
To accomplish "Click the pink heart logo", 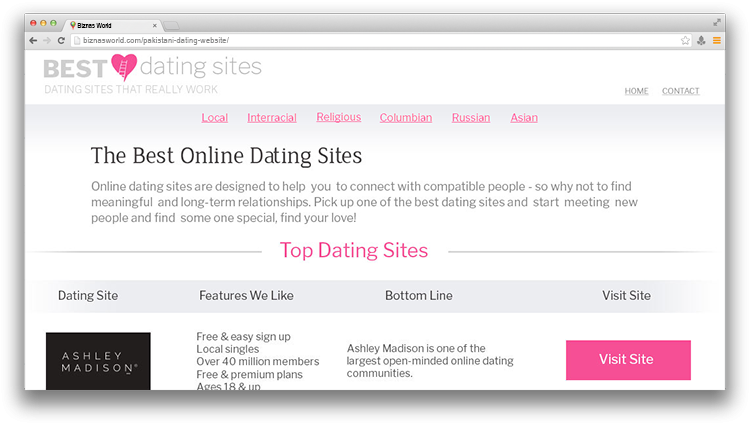I will pyautogui.click(x=124, y=67).
